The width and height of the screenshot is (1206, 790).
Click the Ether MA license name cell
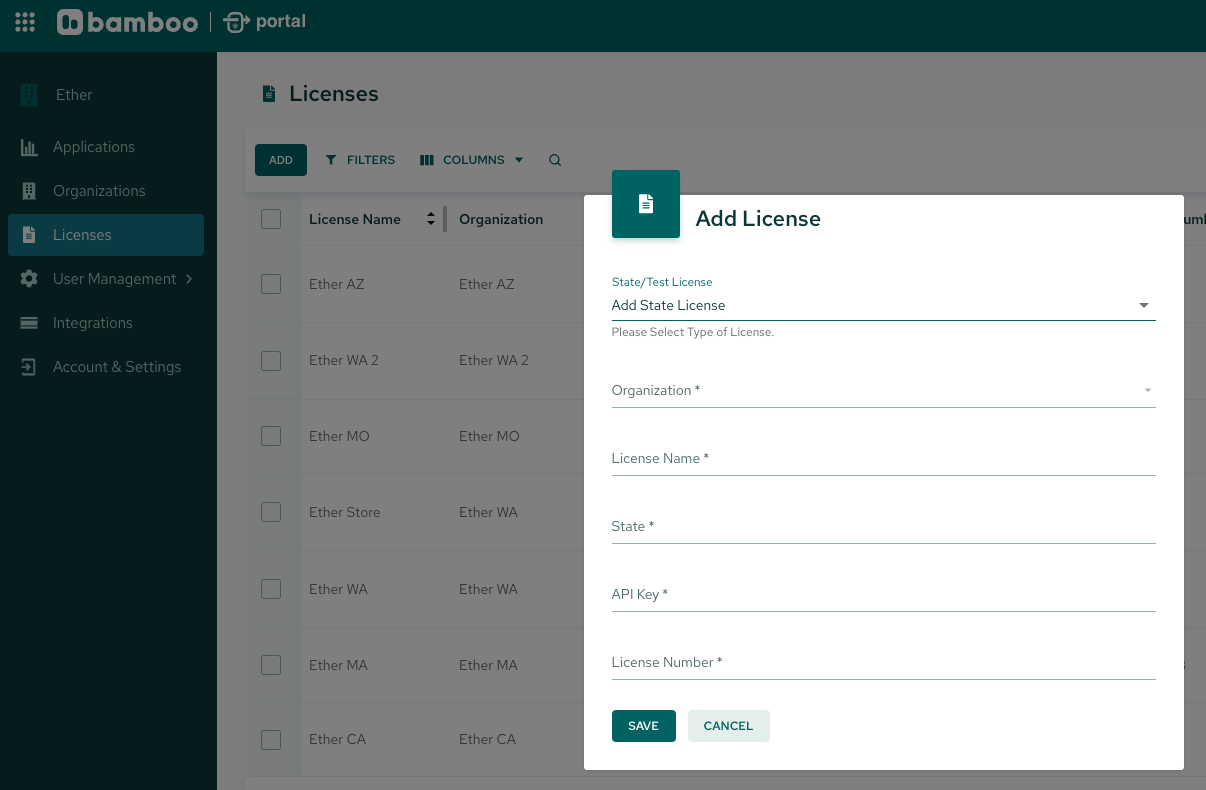click(339, 665)
